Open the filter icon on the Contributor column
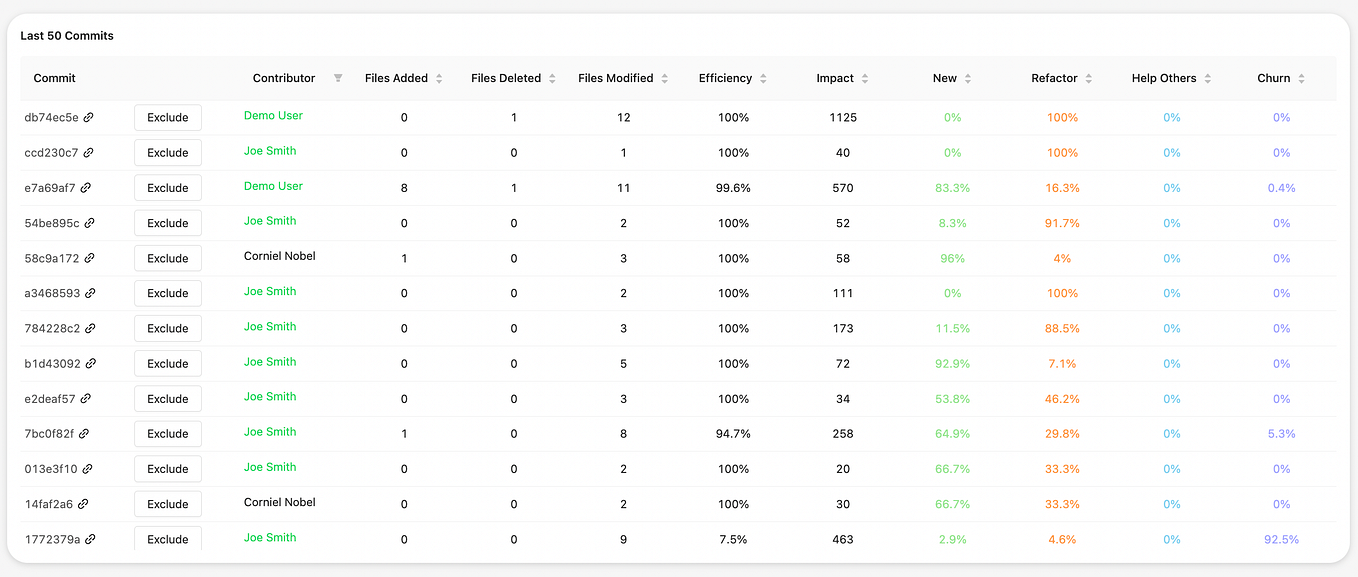The image size is (1358, 577). (x=338, y=78)
